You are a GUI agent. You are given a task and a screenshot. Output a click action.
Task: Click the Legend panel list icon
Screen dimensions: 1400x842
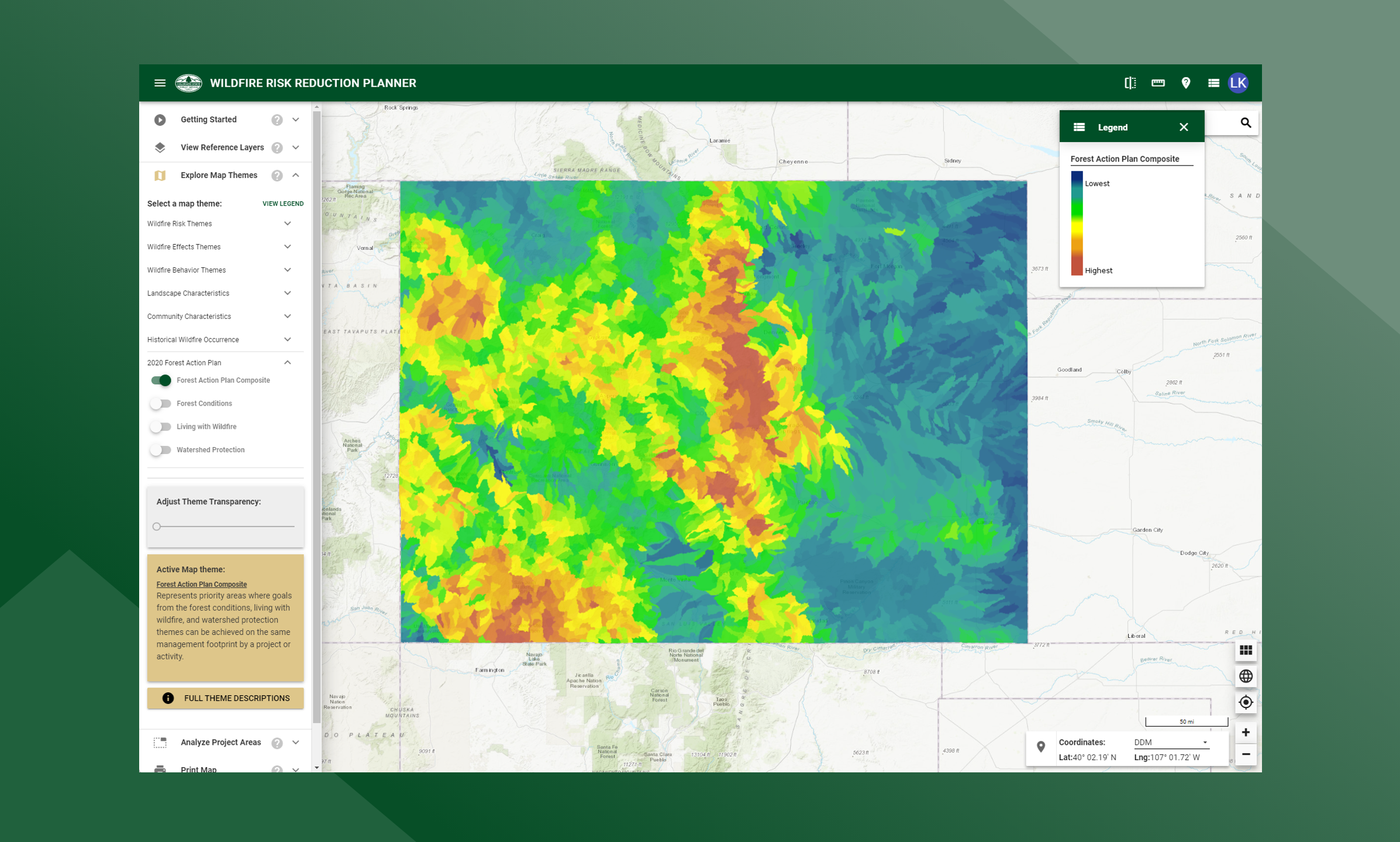coord(1079,127)
